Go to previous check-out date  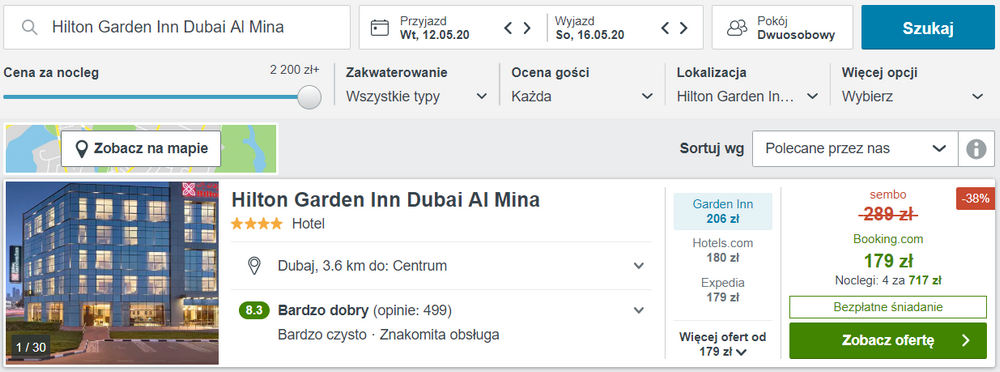[665, 27]
